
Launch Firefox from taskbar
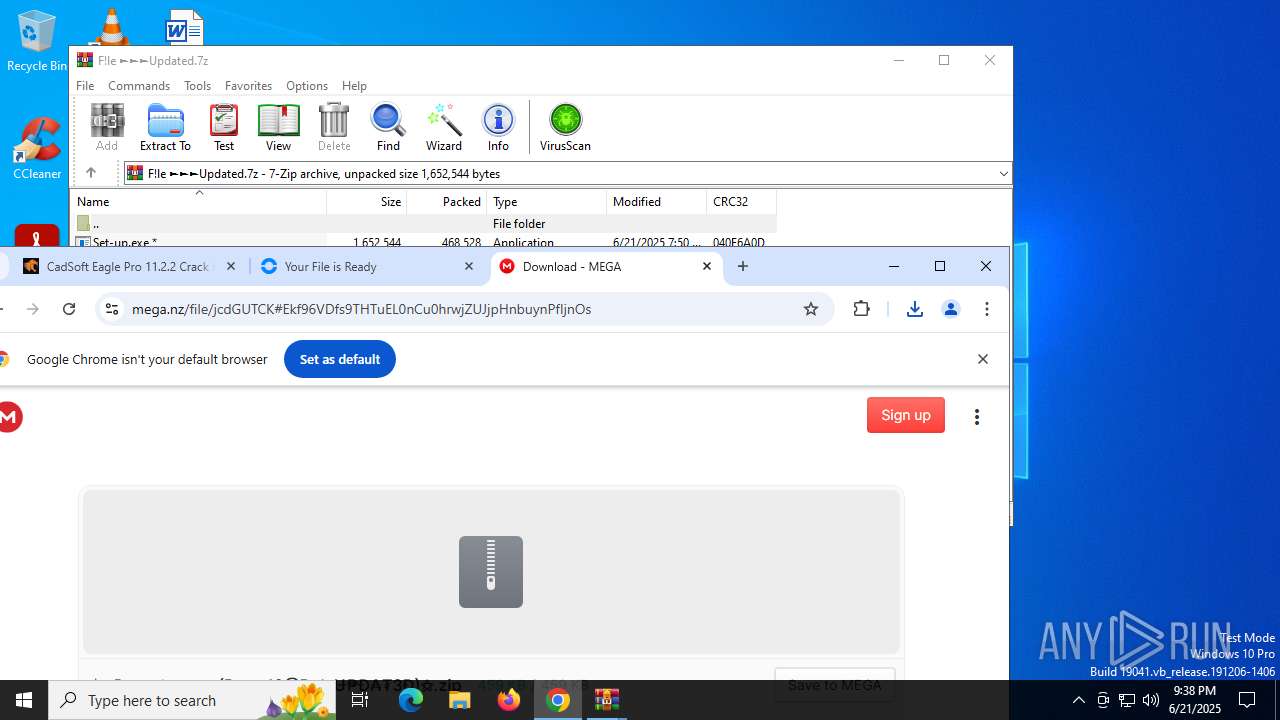coord(509,700)
